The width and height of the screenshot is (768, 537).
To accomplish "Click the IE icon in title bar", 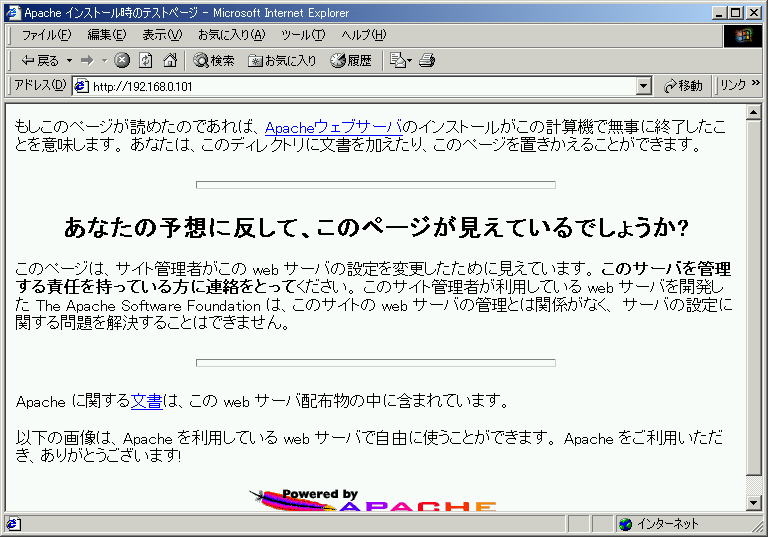I will pos(13,13).
